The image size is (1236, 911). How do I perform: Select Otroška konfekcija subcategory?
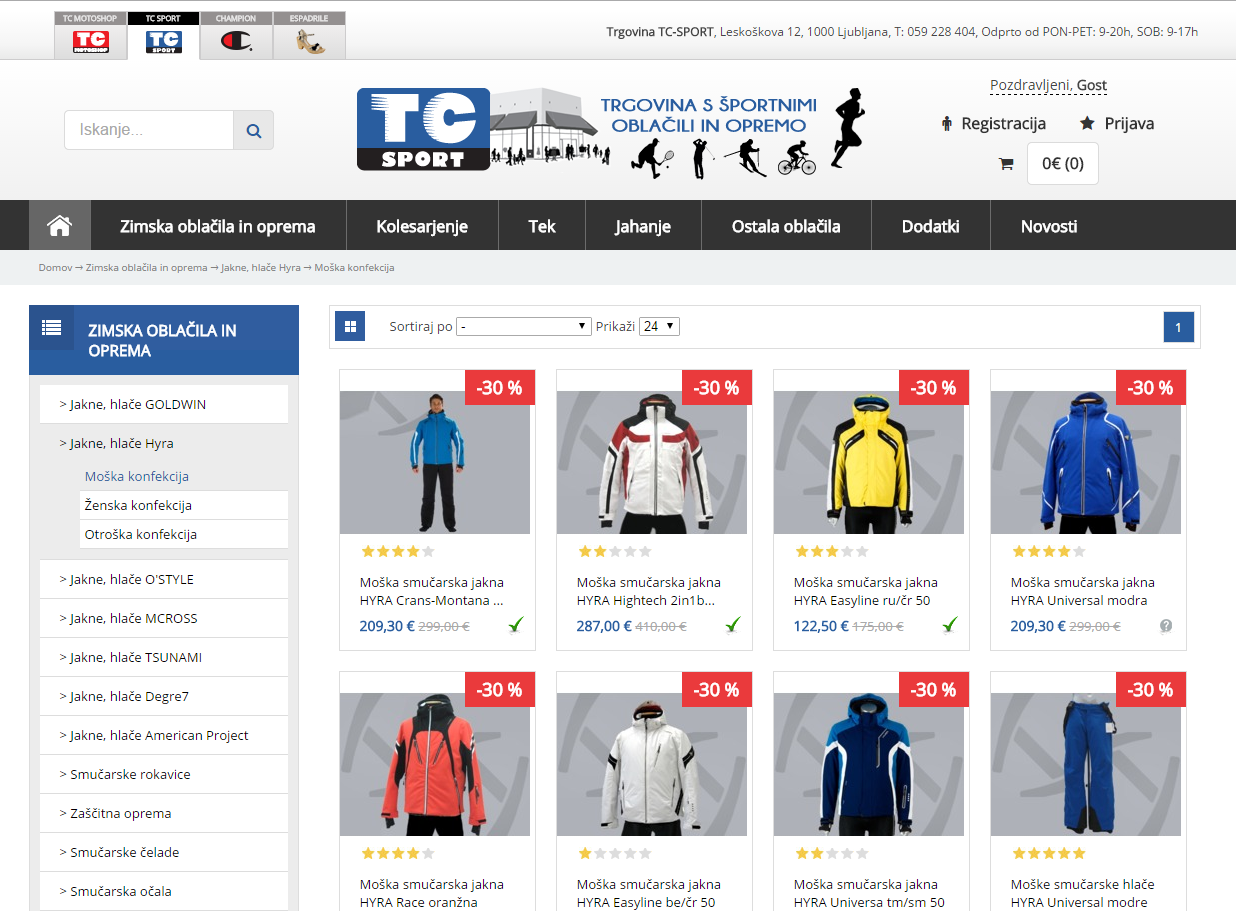(184, 534)
